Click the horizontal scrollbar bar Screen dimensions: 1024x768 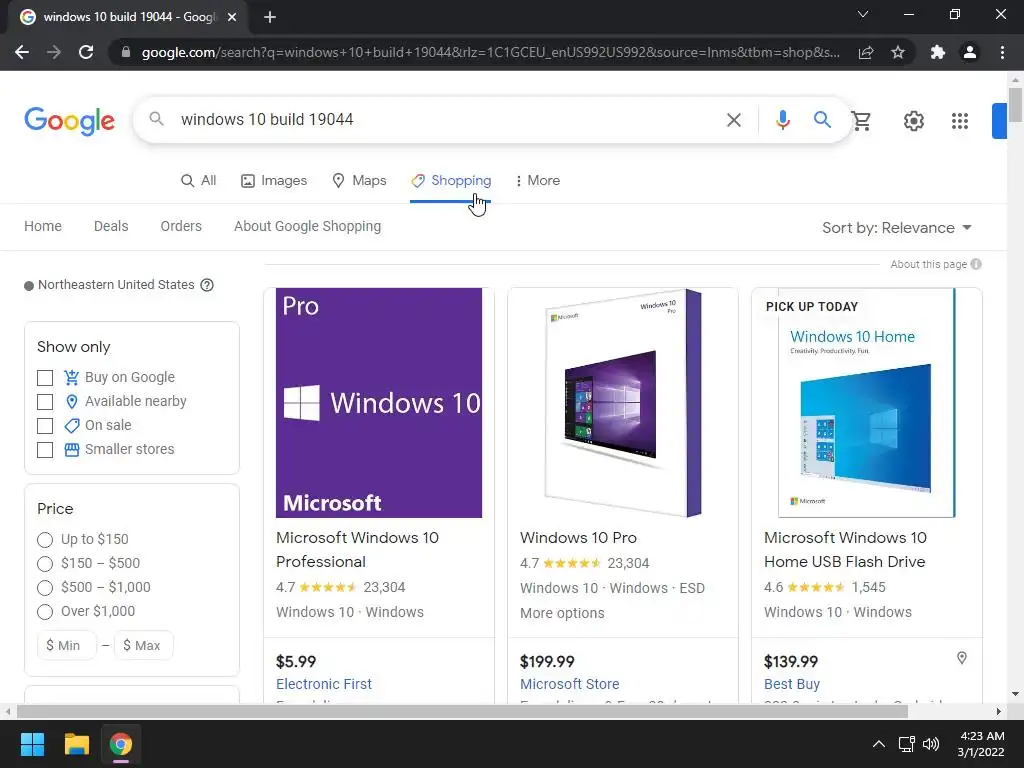(x=462, y=712)
